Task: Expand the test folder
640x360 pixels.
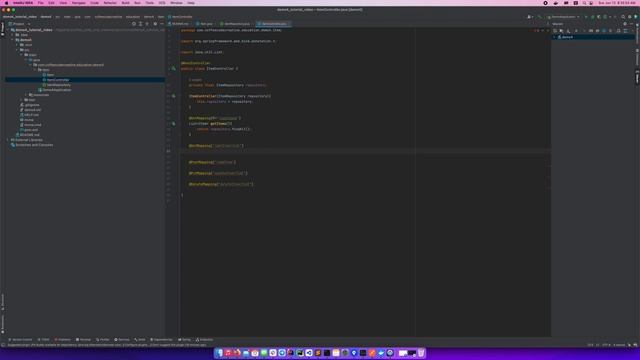Action: [x=22, y=100]
